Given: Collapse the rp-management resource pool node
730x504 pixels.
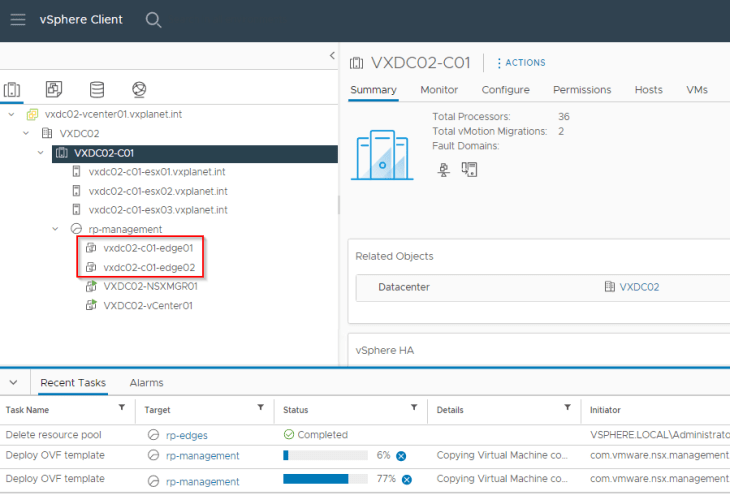Looking at the screenshot, I should point(55,229).
